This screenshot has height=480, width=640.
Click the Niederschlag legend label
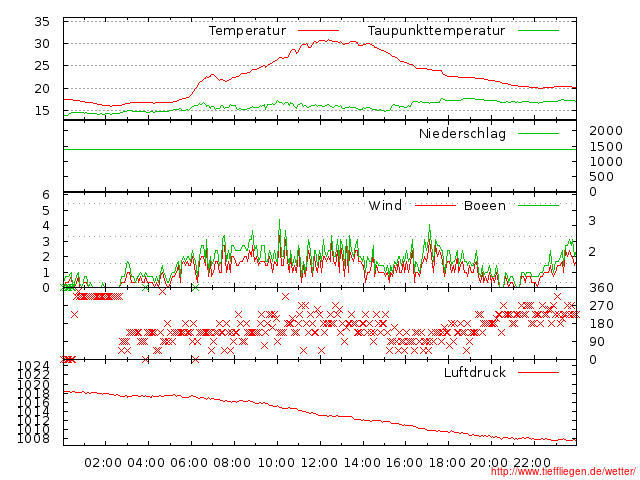(x=462, y=133)
